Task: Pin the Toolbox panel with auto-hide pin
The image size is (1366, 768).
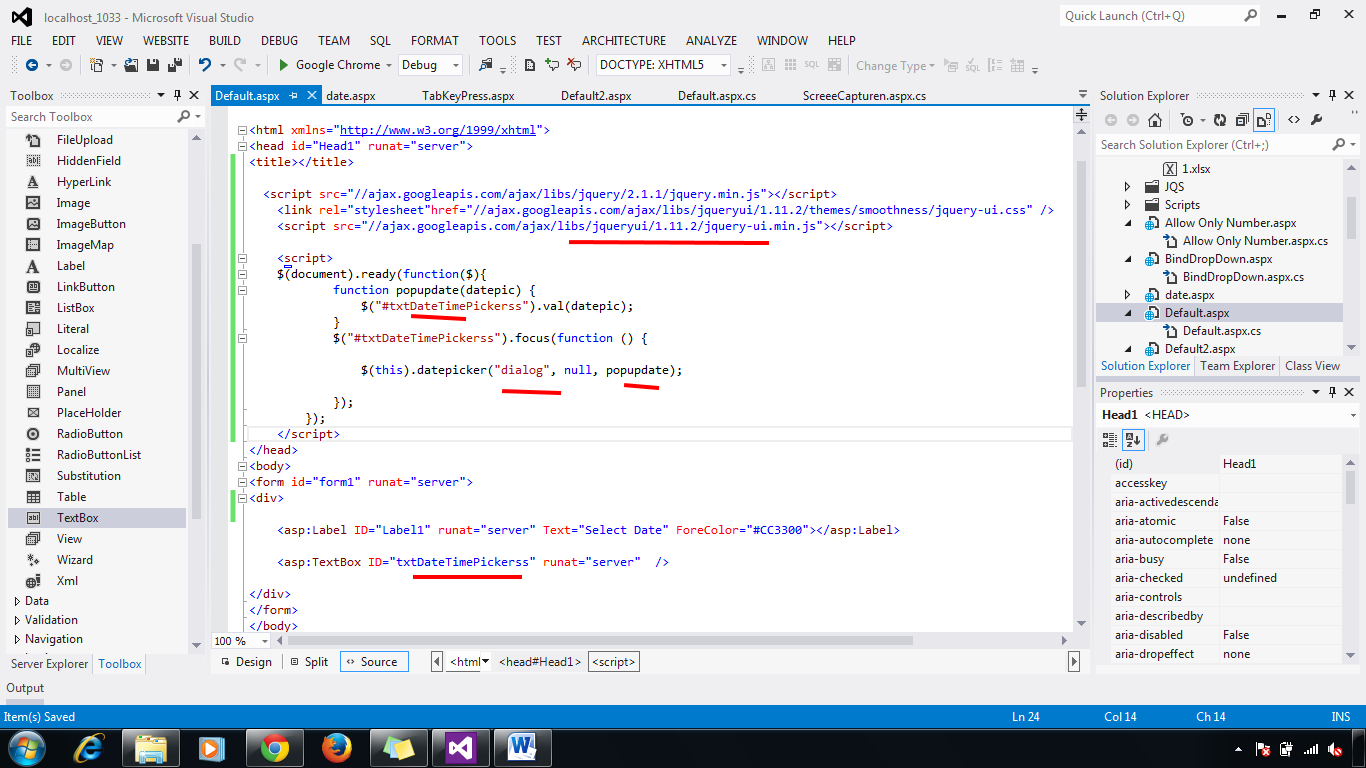Action: pos(177,95)
